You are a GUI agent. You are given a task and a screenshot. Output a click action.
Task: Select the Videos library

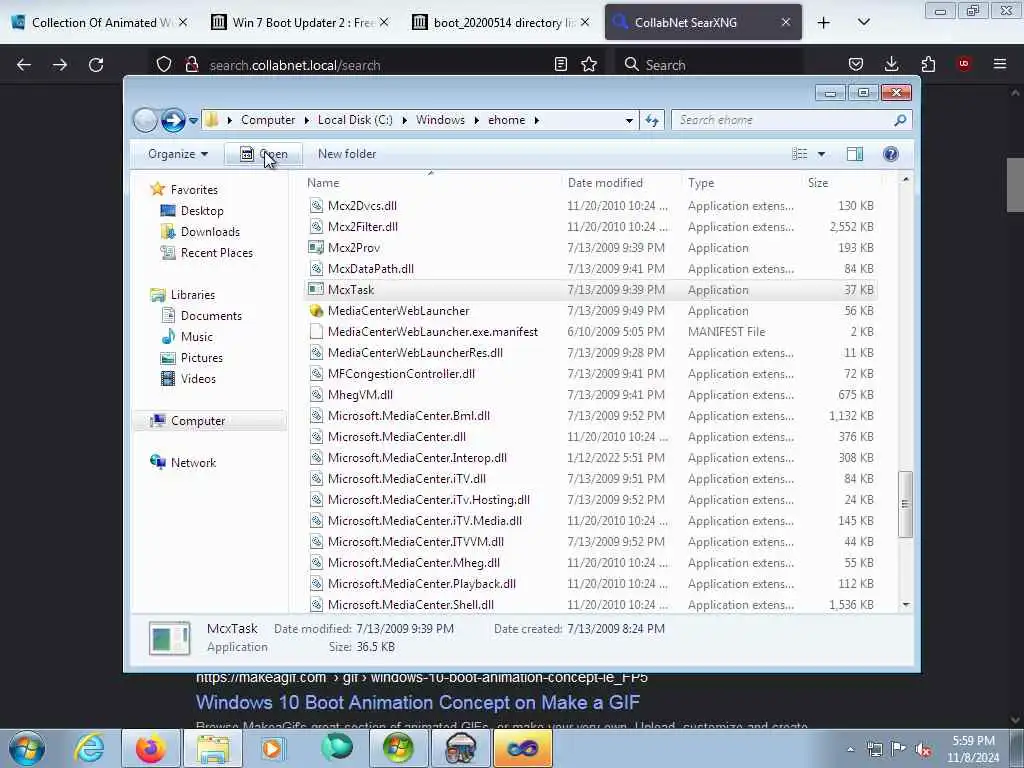click(198, 379)
